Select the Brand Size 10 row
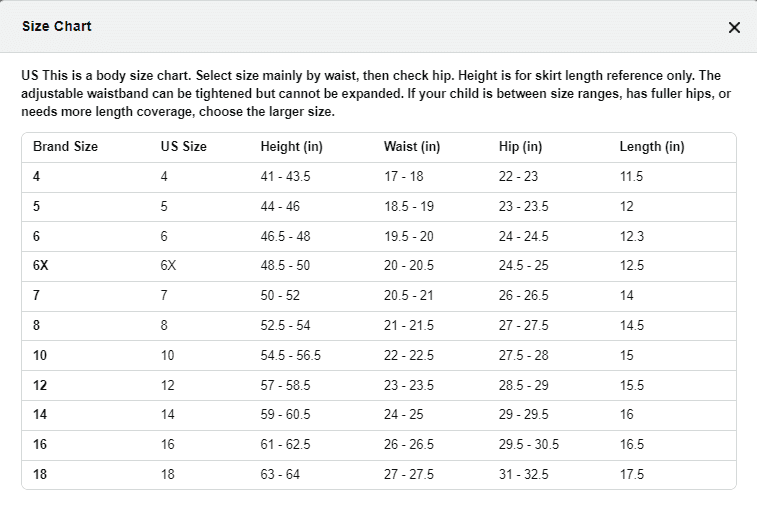Screen dimensions: 757x527 pos(379,356)
